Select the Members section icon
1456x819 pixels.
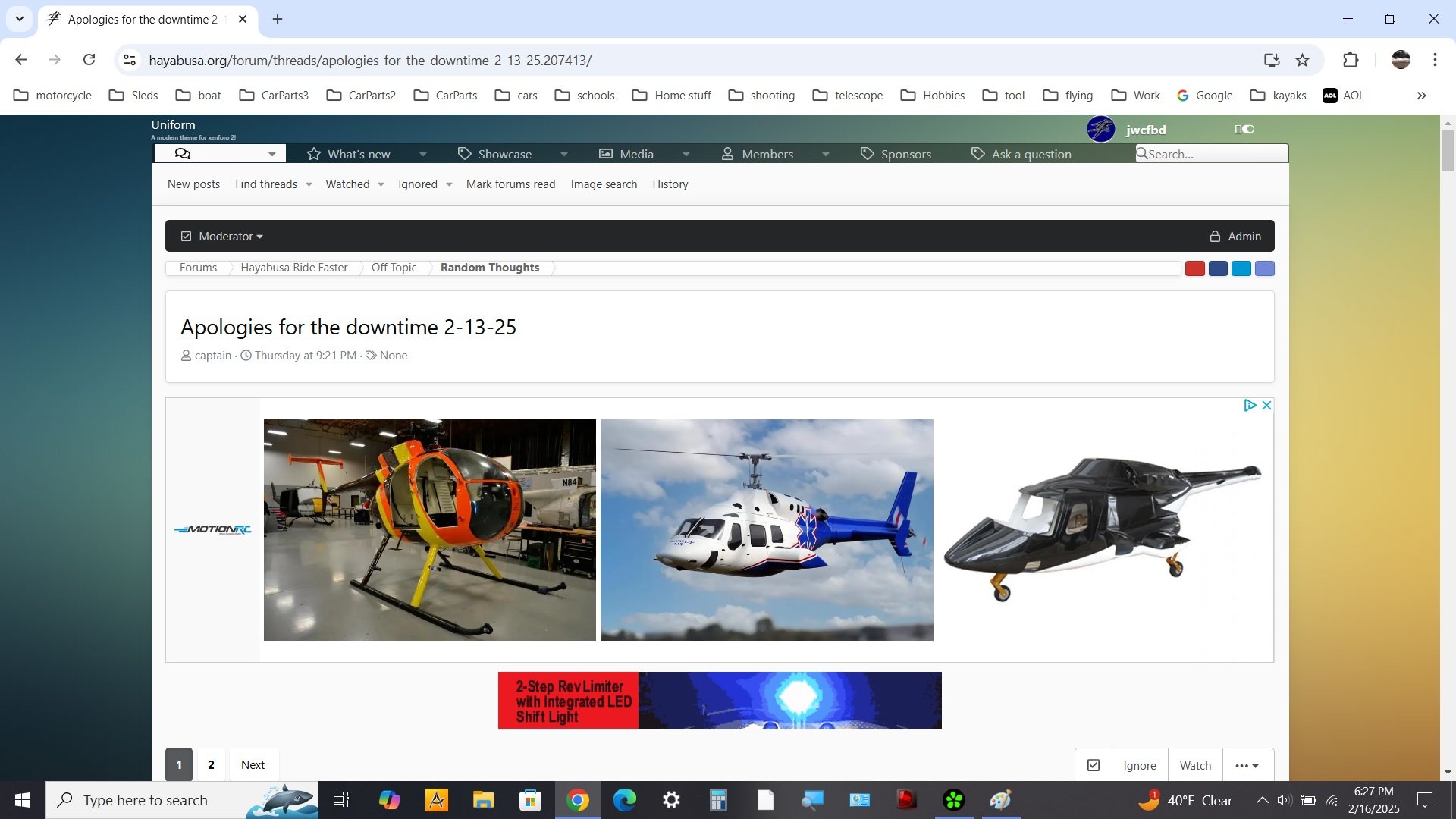pyautogui.click(x=727, y=154)
